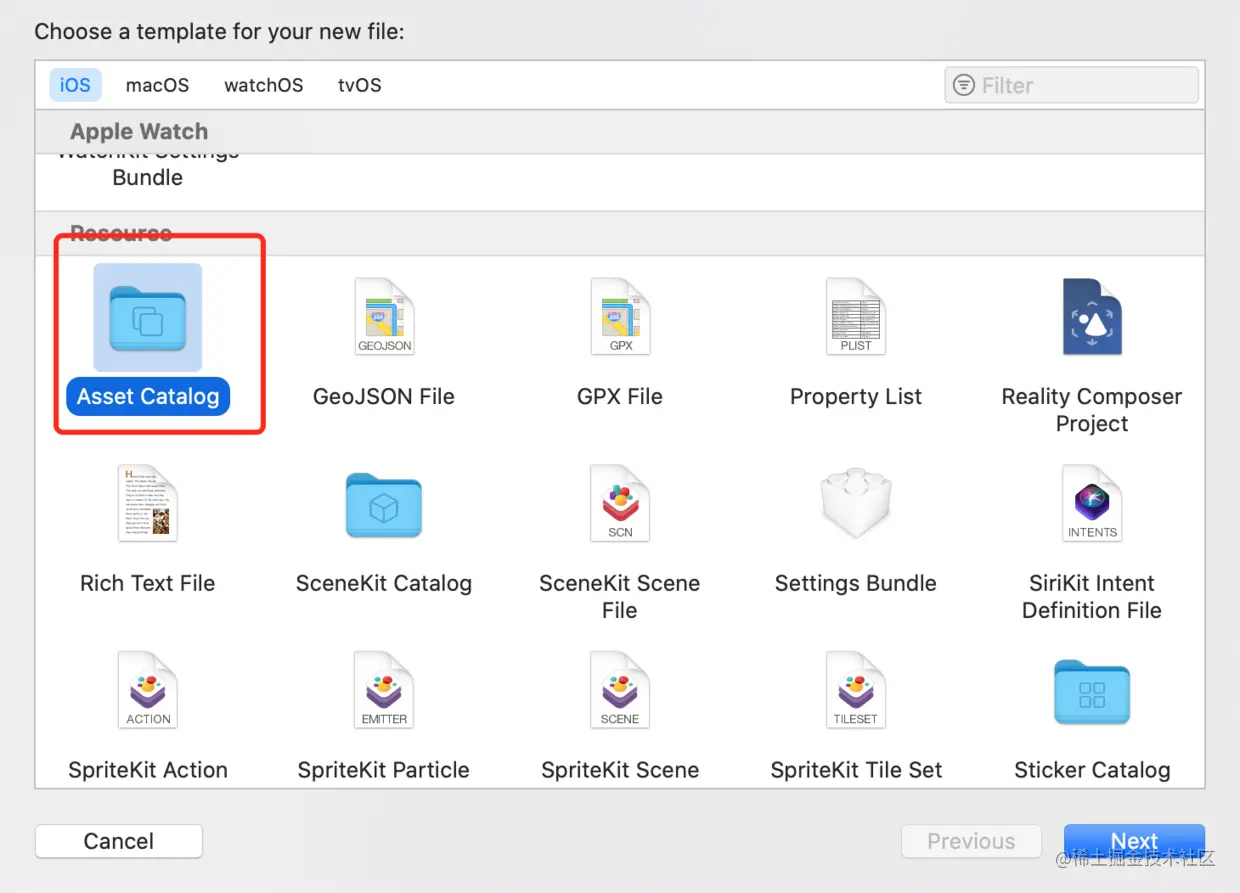Click the Asset Catalog label
The width and height of the screenshot is (1240, 893).
pos(148,396)
